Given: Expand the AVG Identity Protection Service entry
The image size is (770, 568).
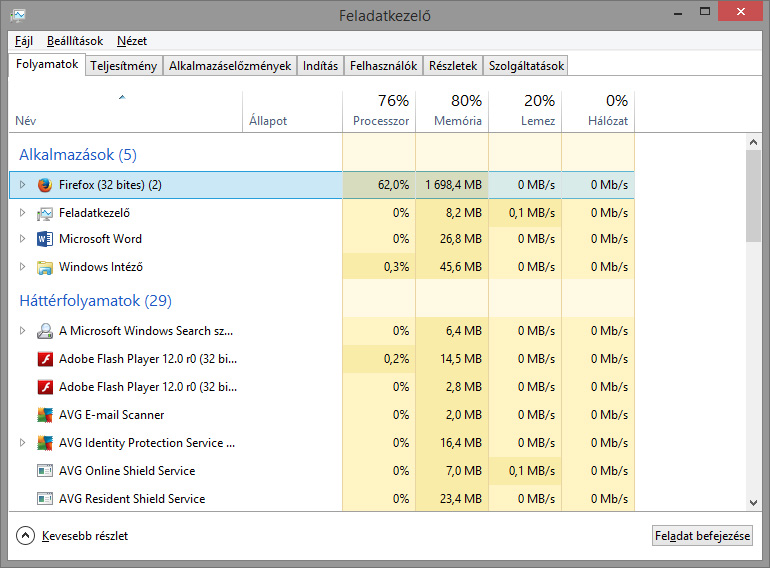Looking at the screenshot, I should coord(23,443).
